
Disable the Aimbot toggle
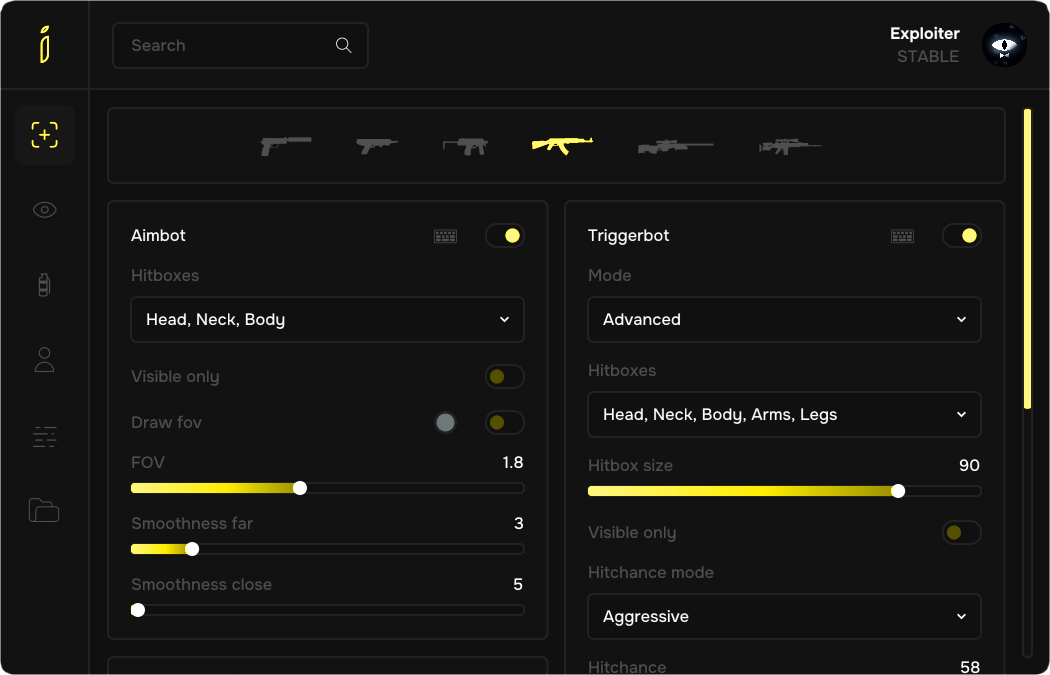pyautogui.click(x=504, y=236)
